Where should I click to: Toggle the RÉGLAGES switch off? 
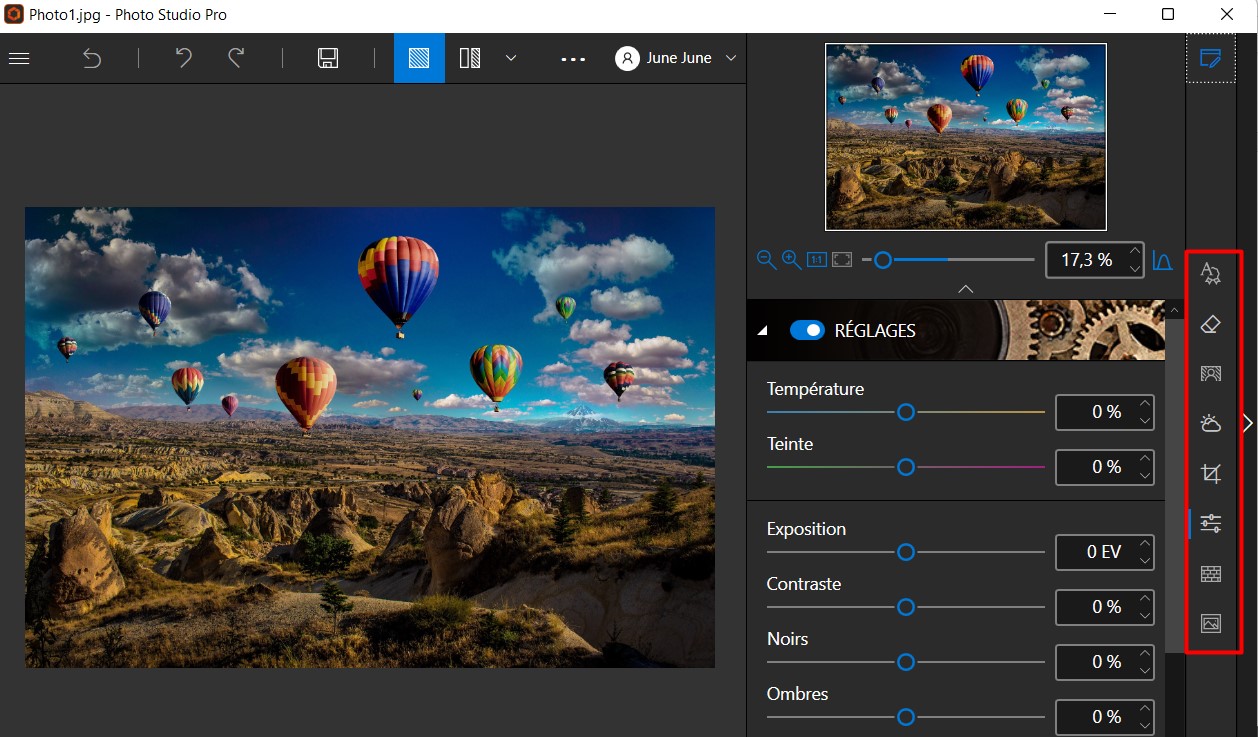(807, 330)
